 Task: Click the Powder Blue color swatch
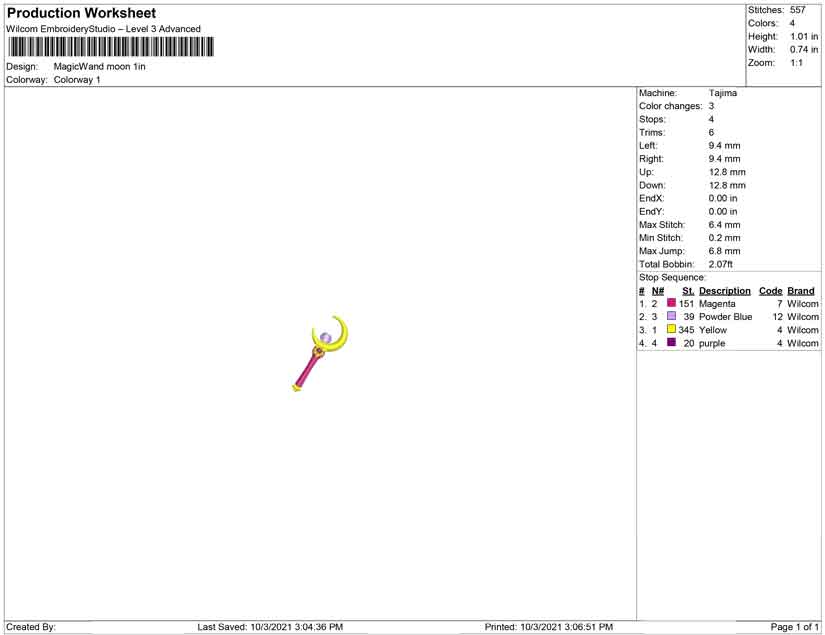click(x=671, y=316)
